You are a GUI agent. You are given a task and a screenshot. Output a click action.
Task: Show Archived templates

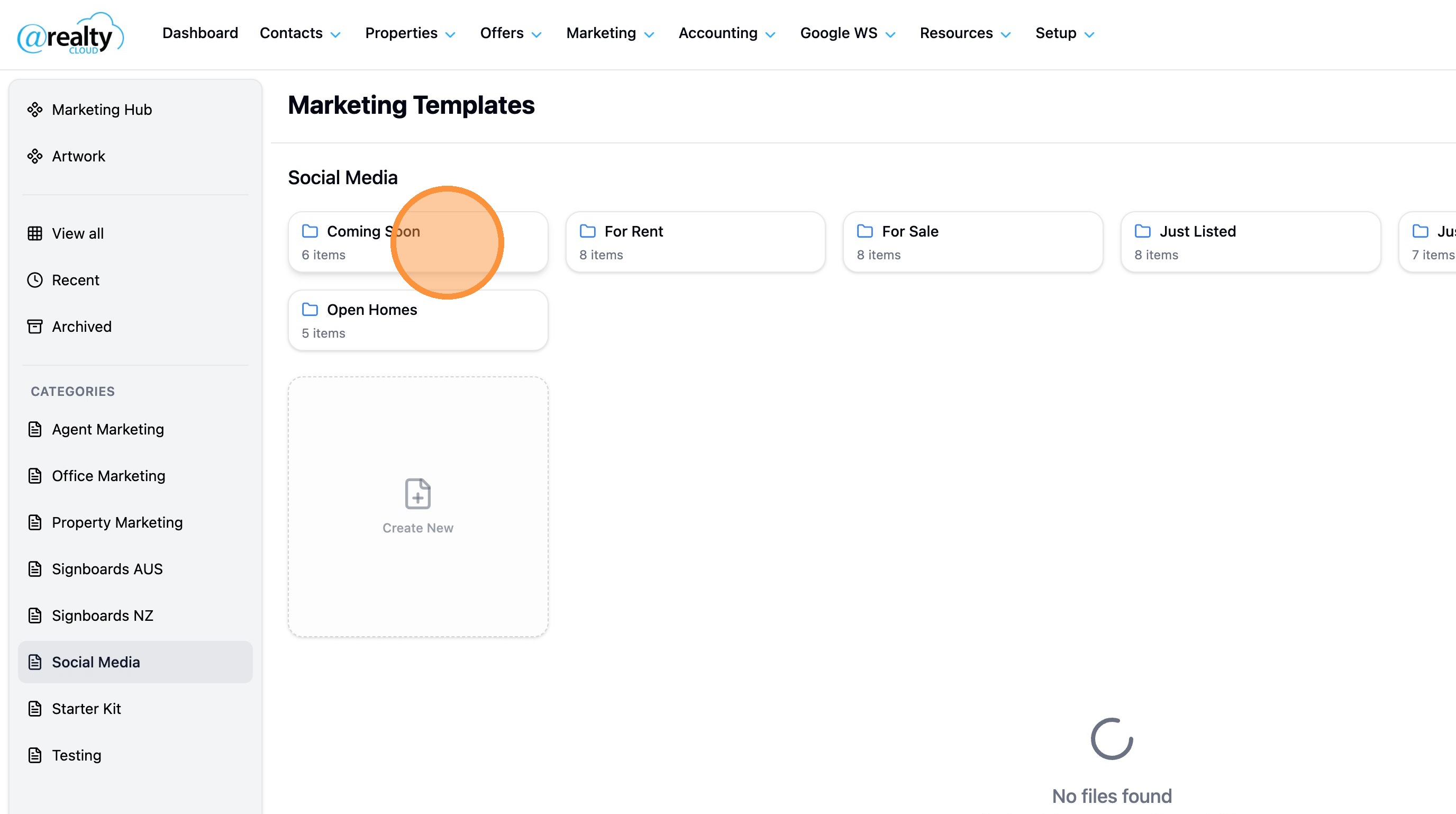click(135, 327)
